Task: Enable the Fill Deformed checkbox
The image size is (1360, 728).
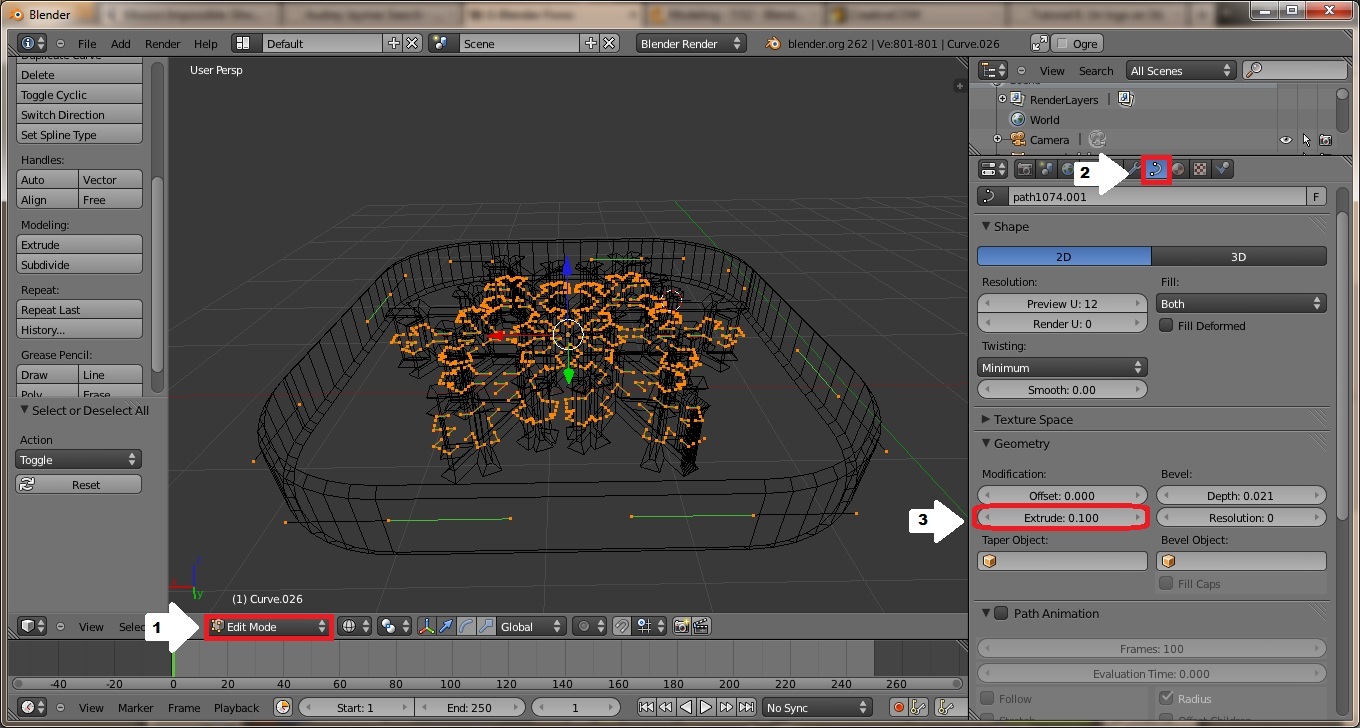Action: click(x=1166, y=326)
